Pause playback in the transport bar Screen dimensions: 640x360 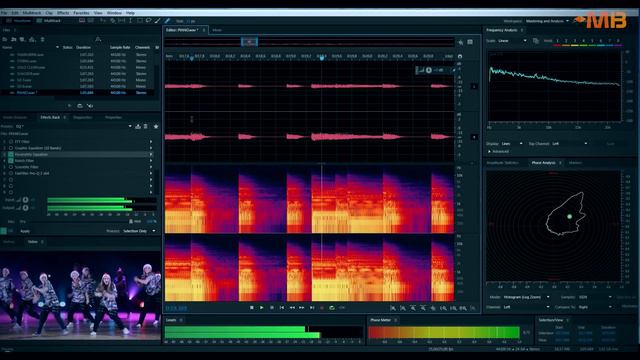272,308
